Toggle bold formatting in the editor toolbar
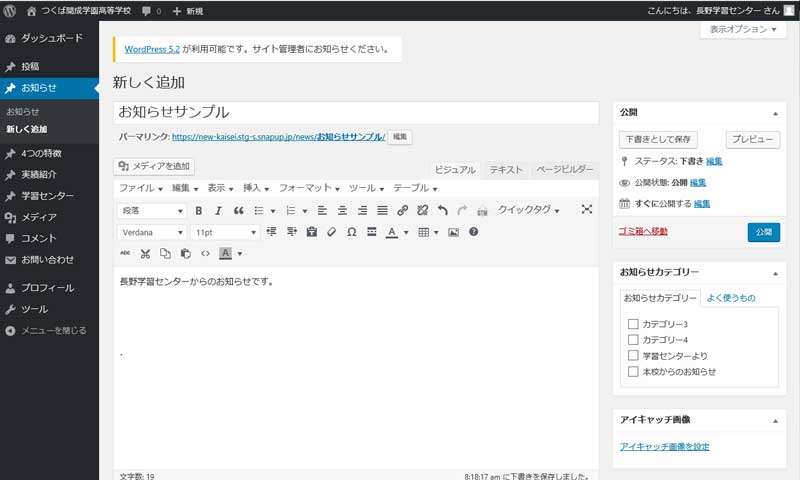Viewport: 800px width, 480px height. pos(198,210)
